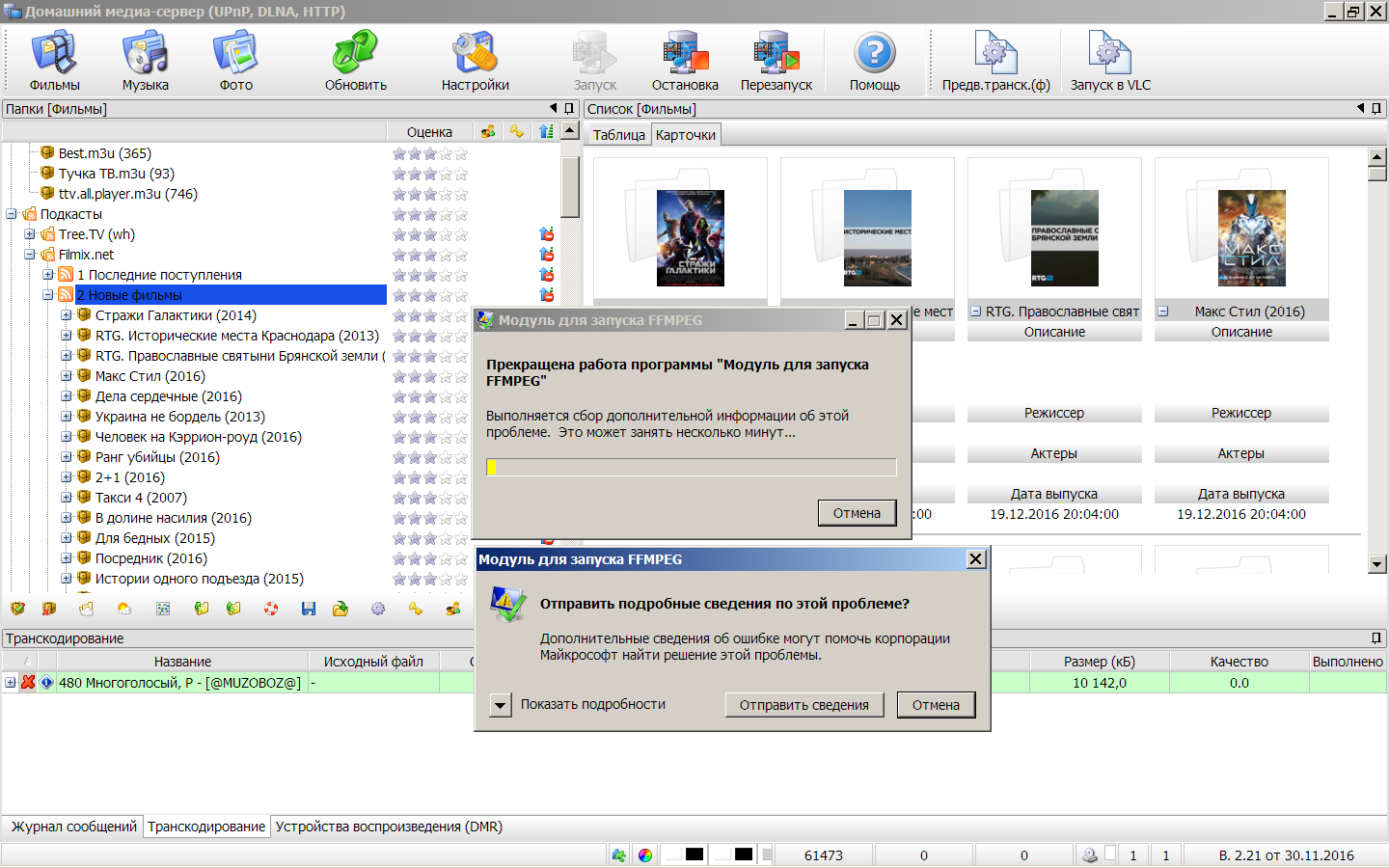
Task: Open the Журнал сообщений tab
Action: [74, 827]
